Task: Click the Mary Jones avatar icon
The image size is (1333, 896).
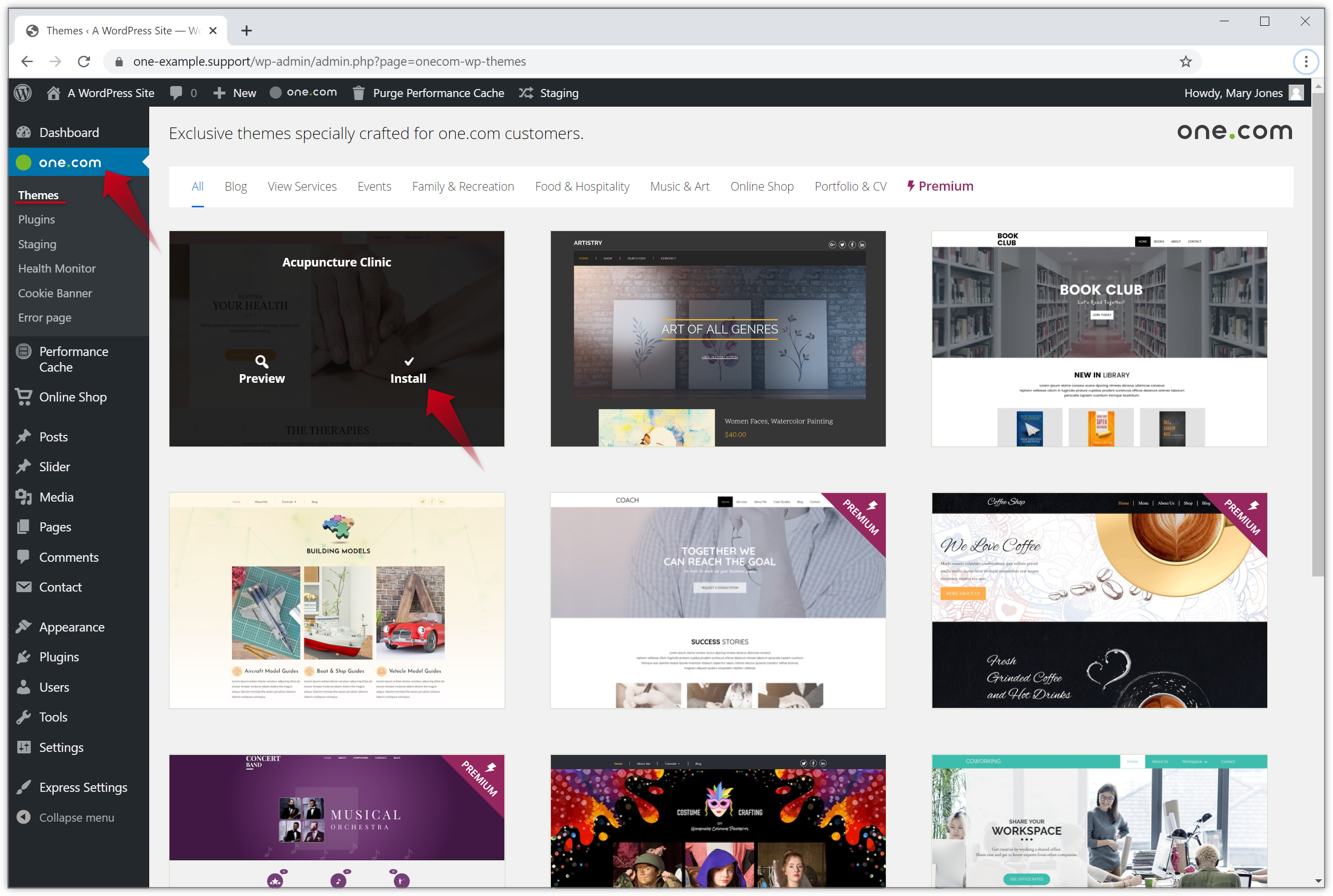Action: pyautogui.click(x=1296, y=93)
